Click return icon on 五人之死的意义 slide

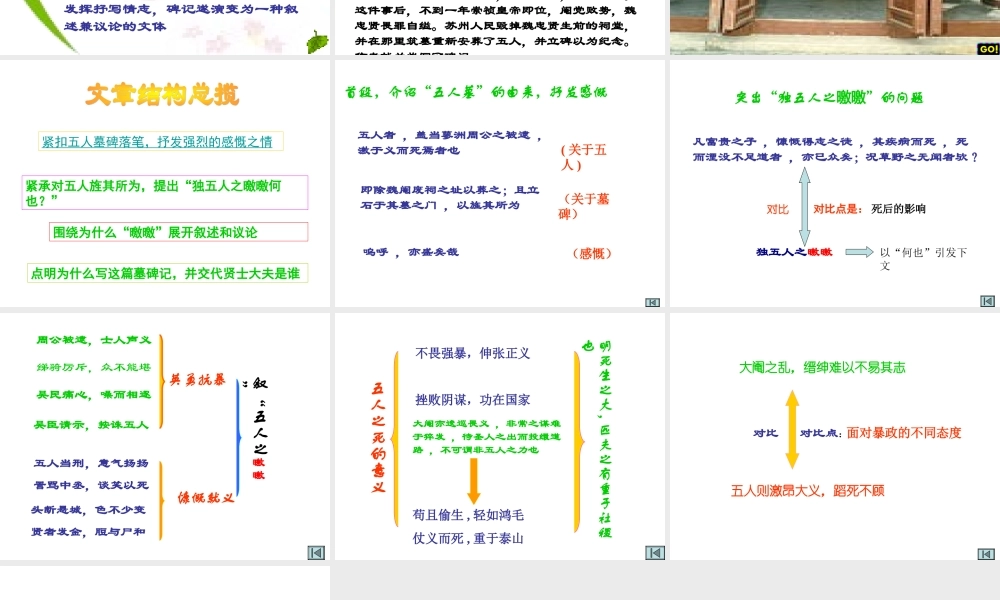click(655, 553)
